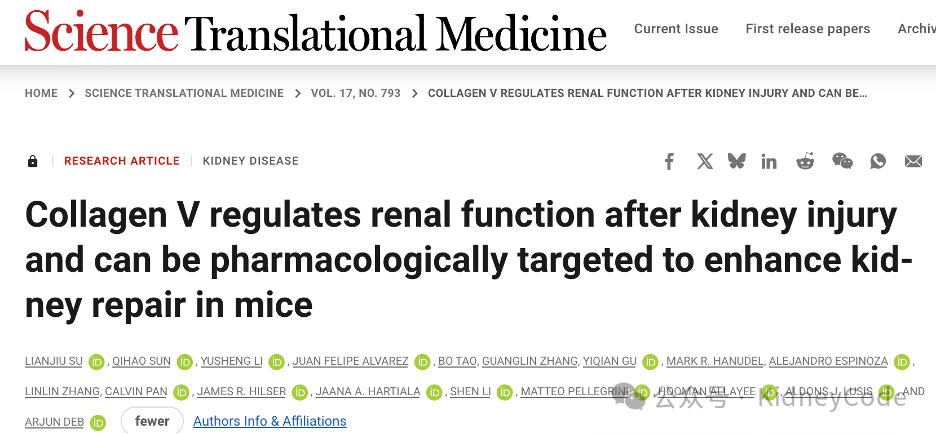Click the Science Translational Medicine logo

coord(316,31)
